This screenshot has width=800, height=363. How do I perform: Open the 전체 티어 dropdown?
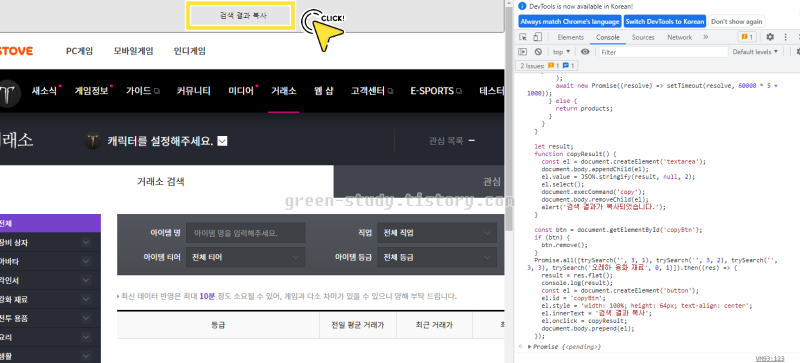click(x=245, y=257)
